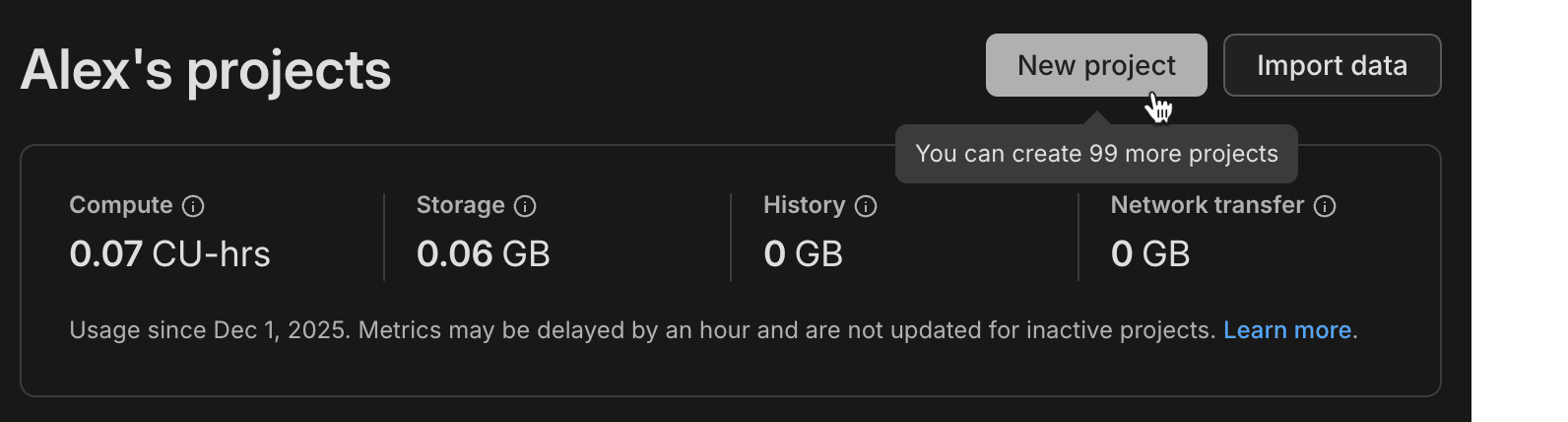Click the Storage label
The width and height of the screenshot is (1568, 422).
[x=460, y=205]
